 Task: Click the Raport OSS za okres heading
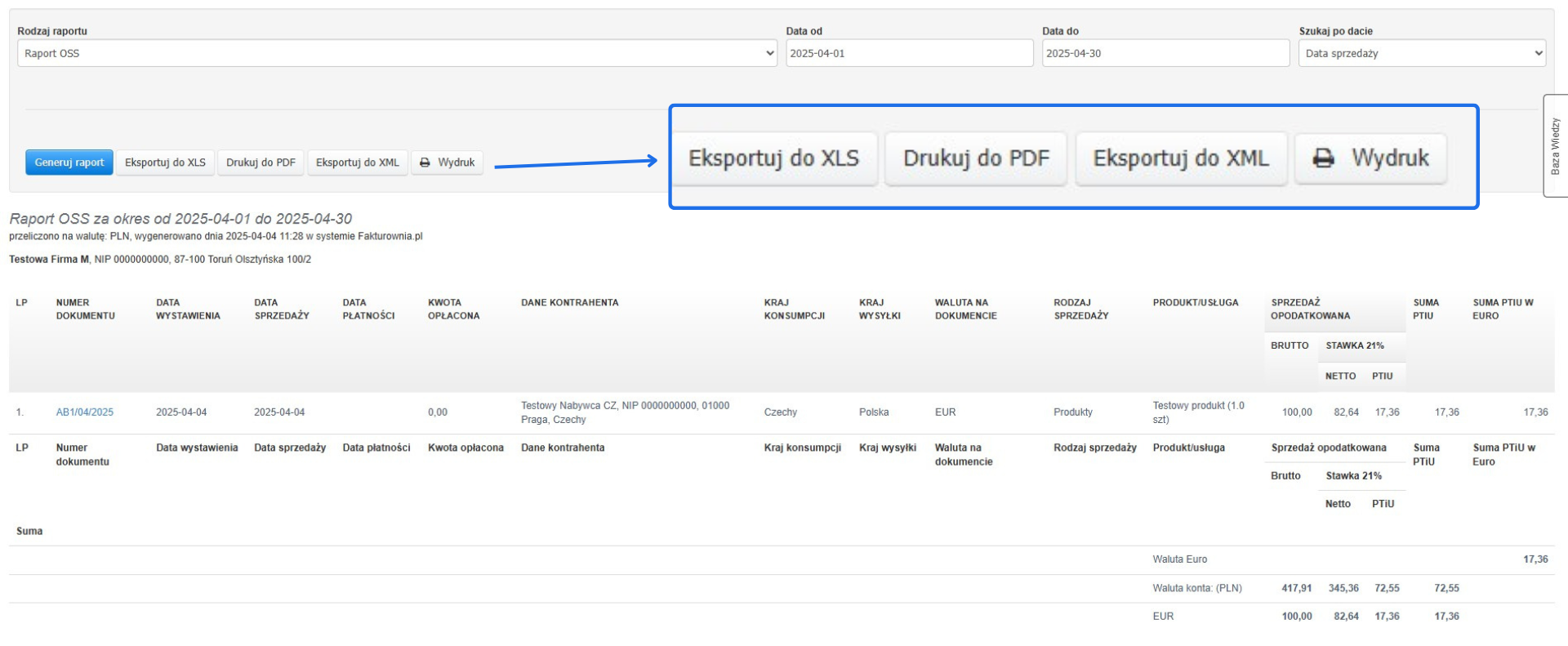[x=180, y=219]
